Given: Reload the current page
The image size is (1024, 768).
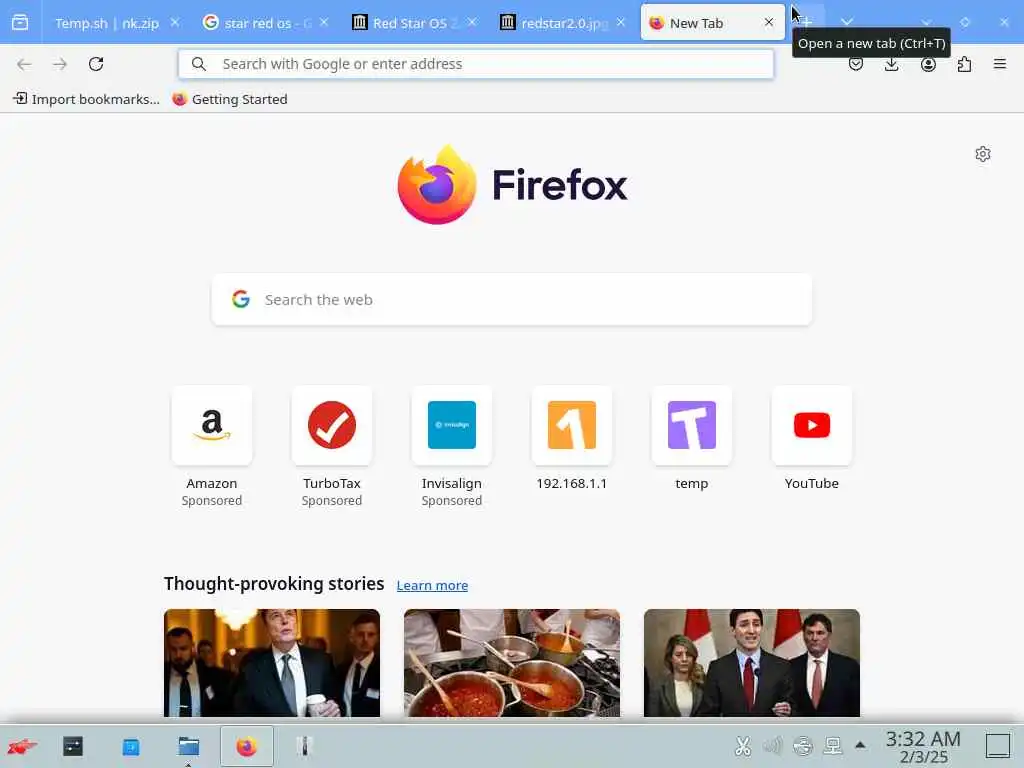Looking at the screenshot, I should 96,64.
